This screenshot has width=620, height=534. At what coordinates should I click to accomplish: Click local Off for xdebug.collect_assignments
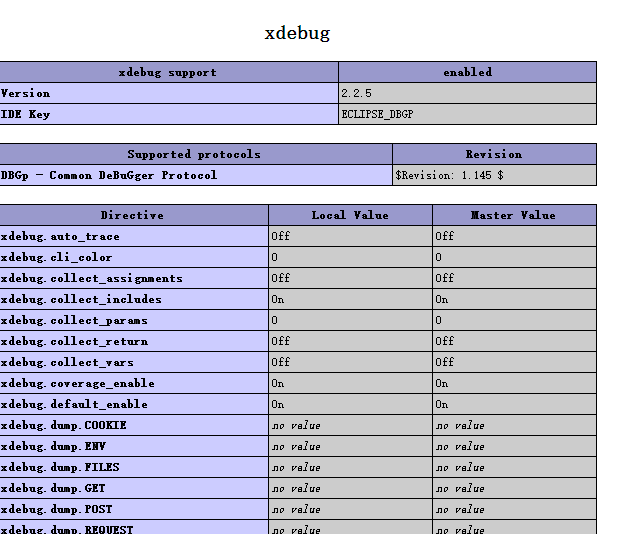[x=280, y=278]
